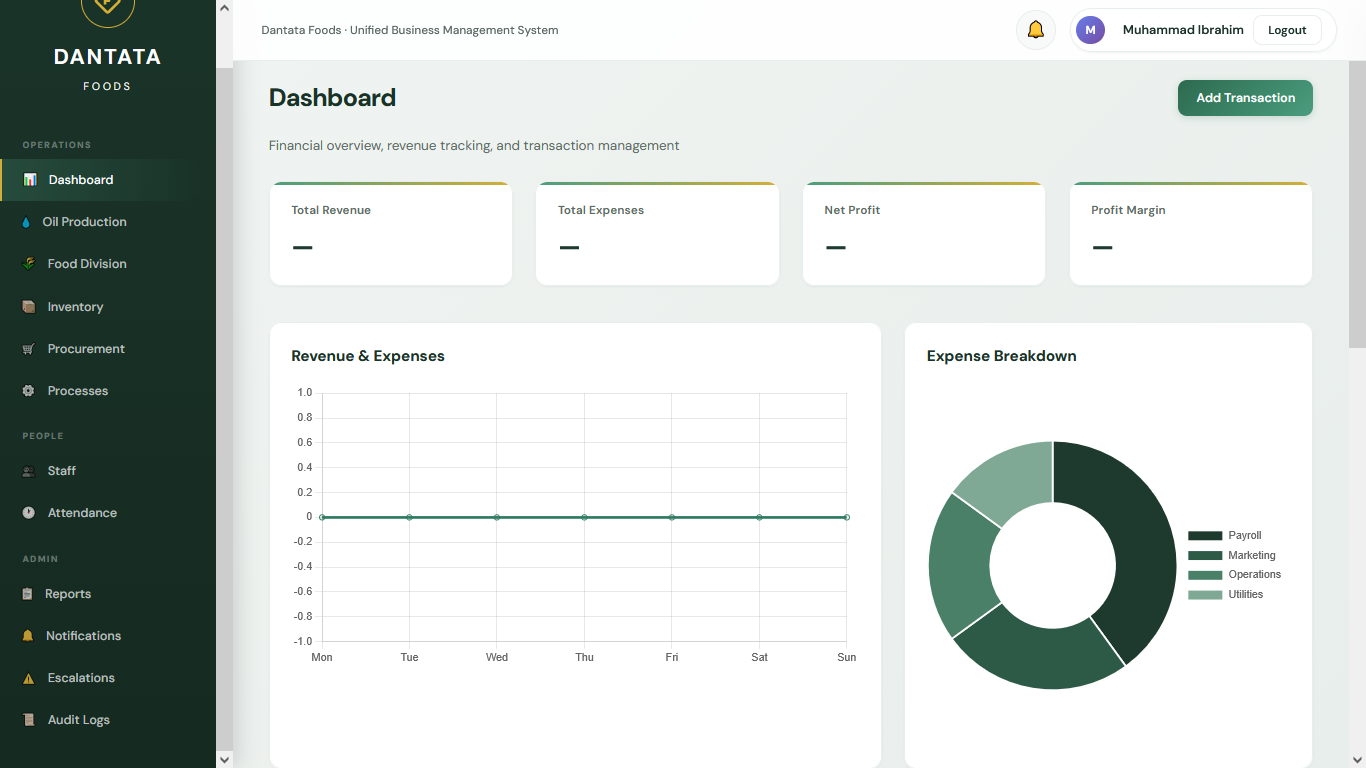
Task: Click the Profit Margin card
Action: 1191,234
